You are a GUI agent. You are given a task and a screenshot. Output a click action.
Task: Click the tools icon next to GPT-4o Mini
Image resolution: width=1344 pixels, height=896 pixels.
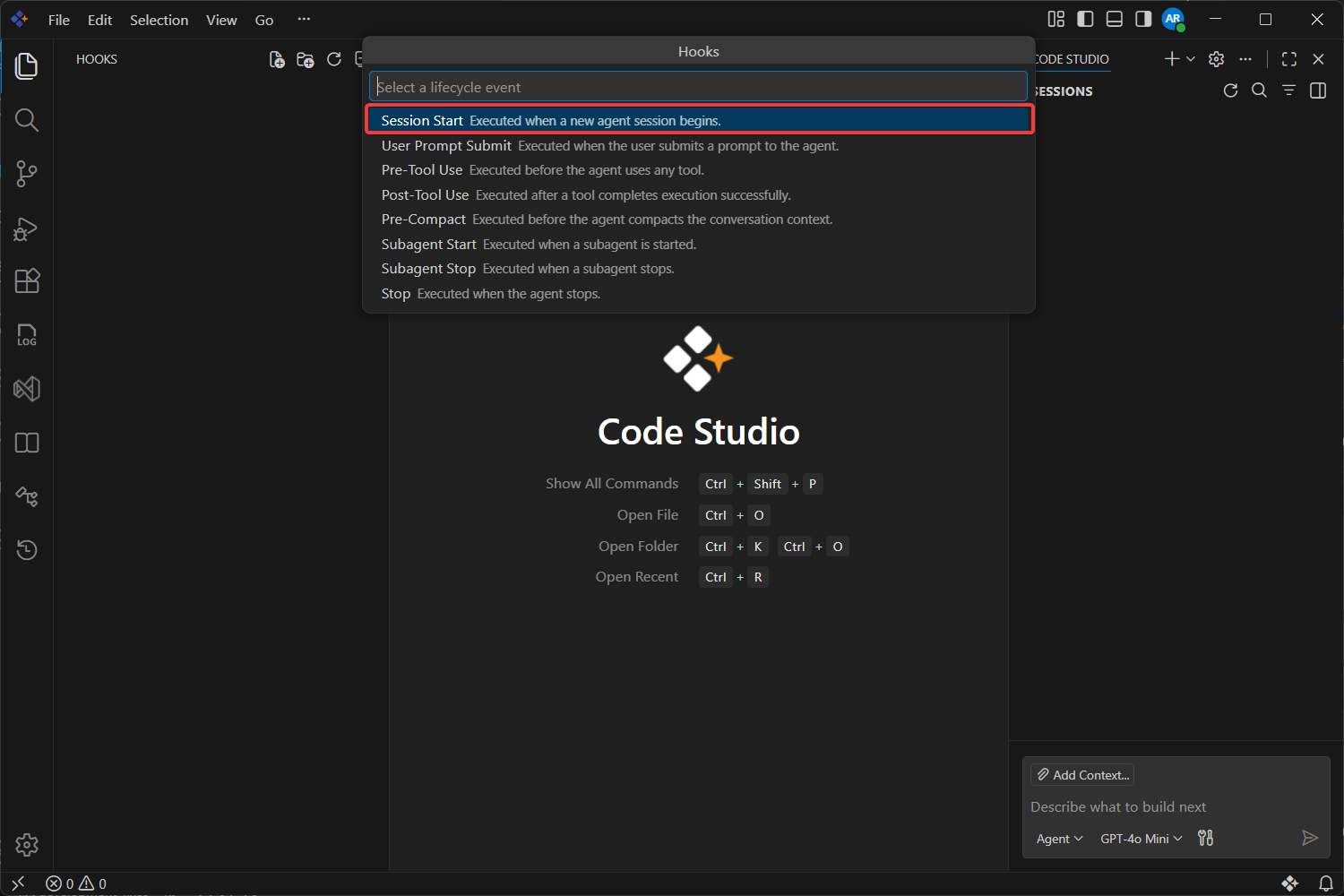[x=1205, y=838]
